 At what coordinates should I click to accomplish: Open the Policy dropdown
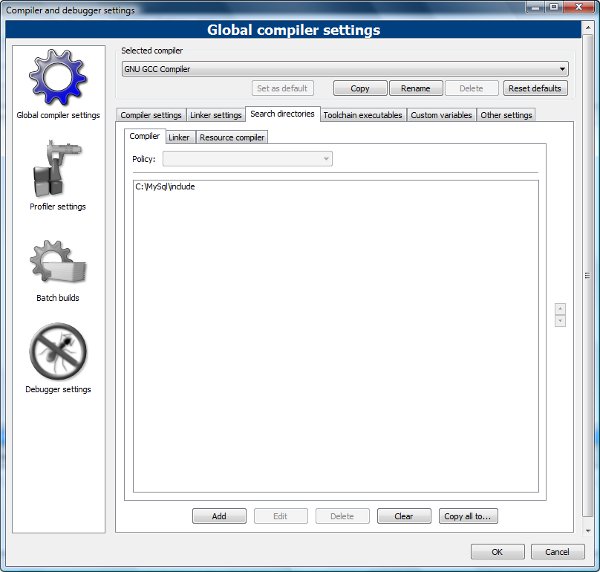pyautogui.click(x=247, y=158)
